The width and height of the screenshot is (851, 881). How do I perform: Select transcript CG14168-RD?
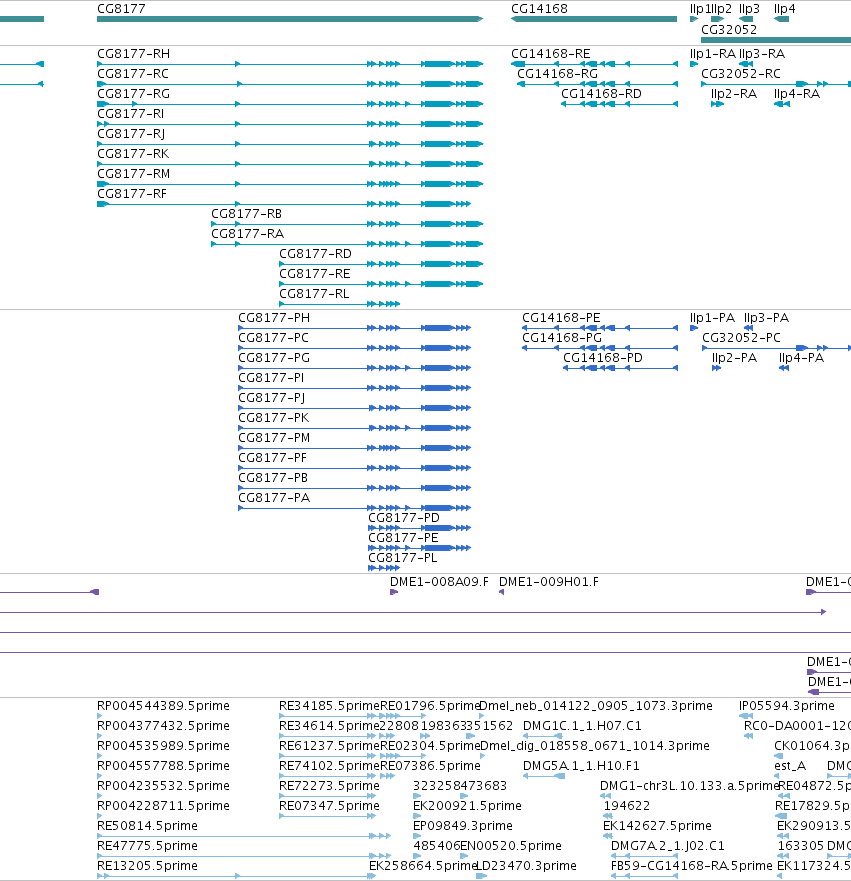pos(602,94)
